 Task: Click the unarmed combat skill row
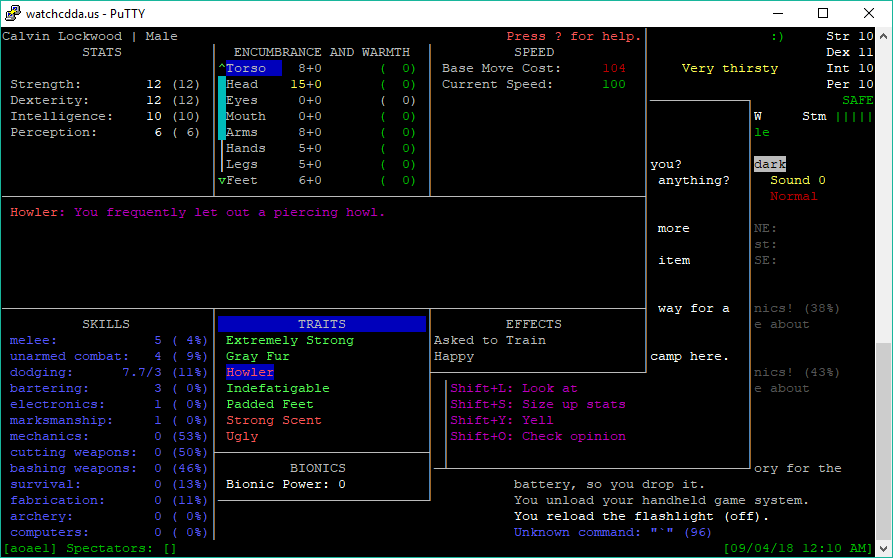tap(109, 356)
